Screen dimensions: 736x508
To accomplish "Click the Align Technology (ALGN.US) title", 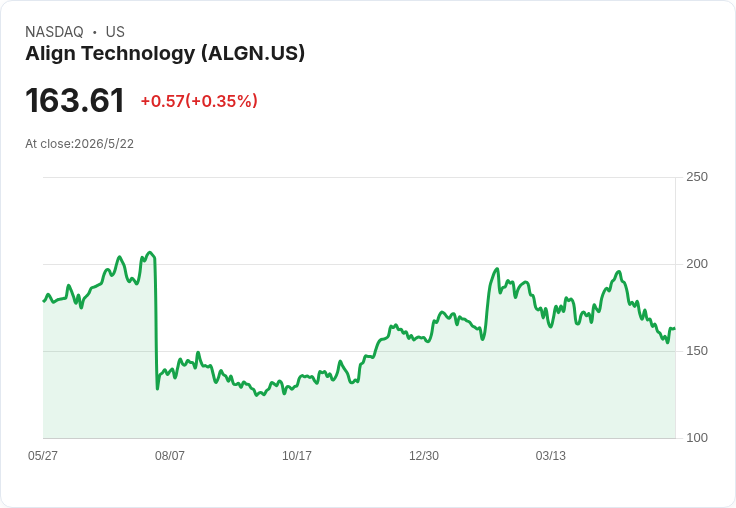I will point(165,53).
